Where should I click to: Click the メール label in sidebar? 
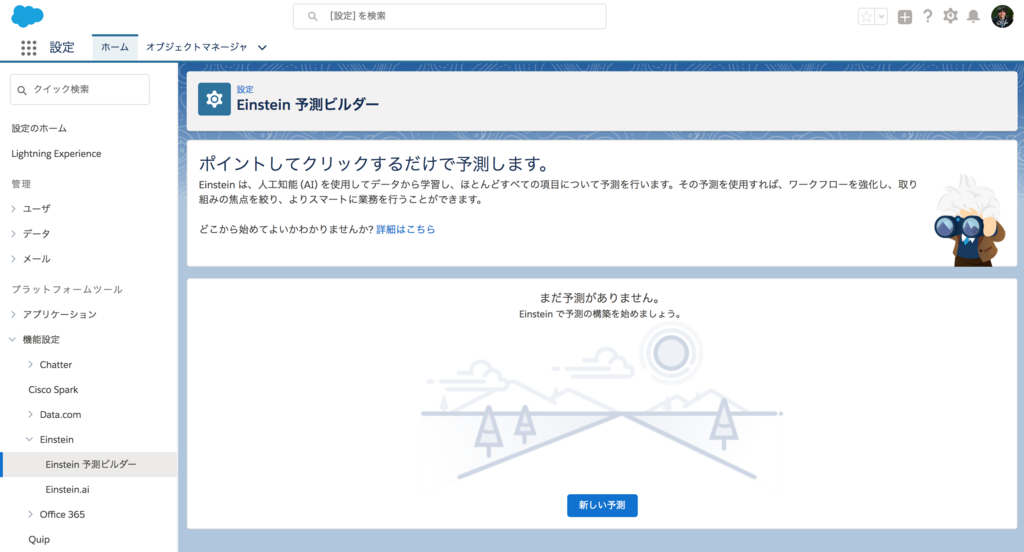(x=37, y=259)
